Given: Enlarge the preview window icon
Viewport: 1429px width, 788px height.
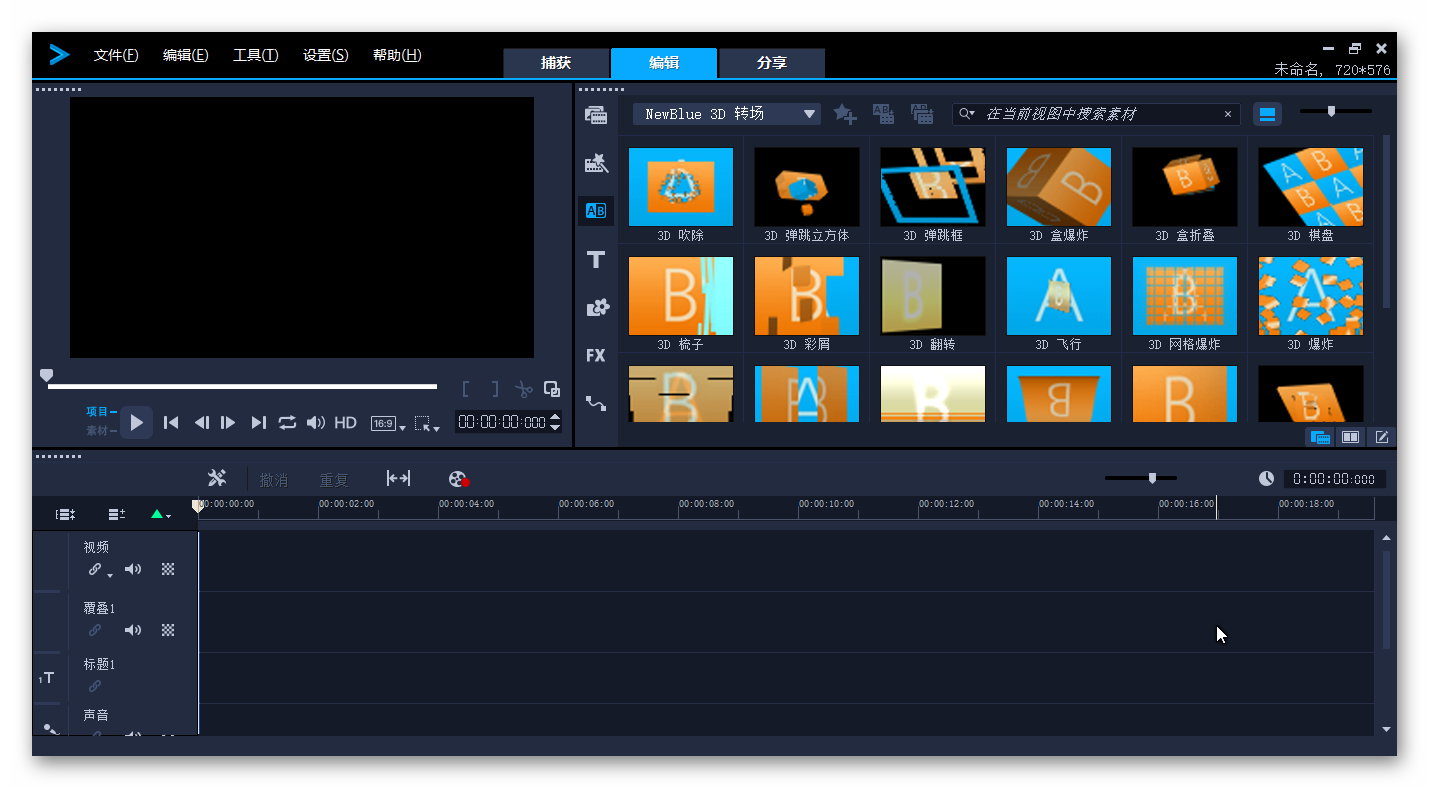Looking at the screenshot, I should (x=552, y=389).
